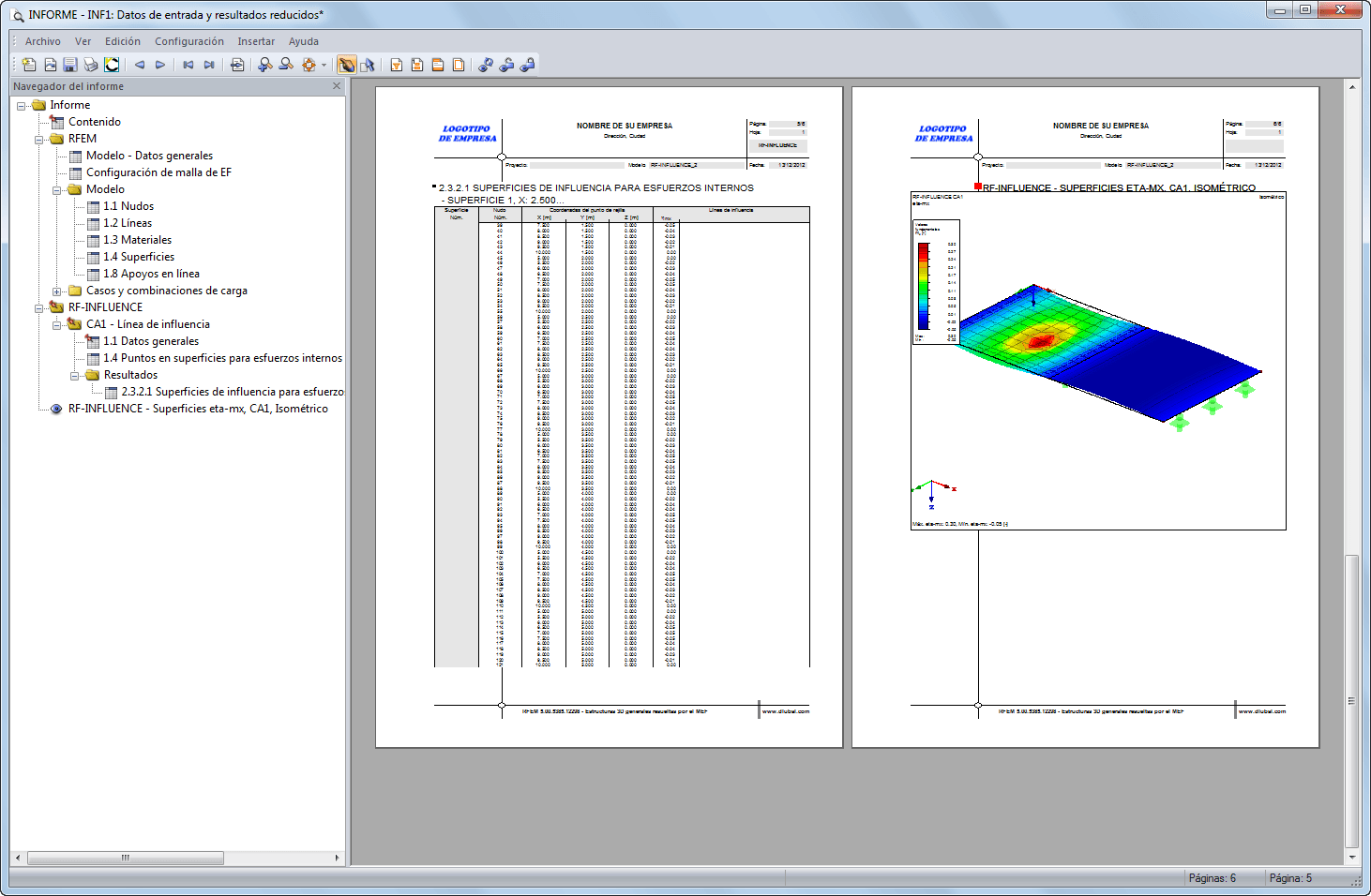Select 1.4 Puntos en superficies para esfuerzos internos
The height and width of the screenshot is (896, 1371).
tap(222, 358)
